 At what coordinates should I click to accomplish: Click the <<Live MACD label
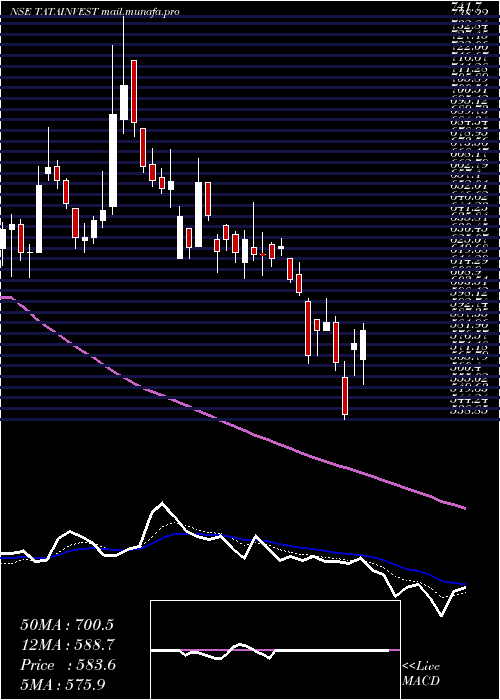421,674
